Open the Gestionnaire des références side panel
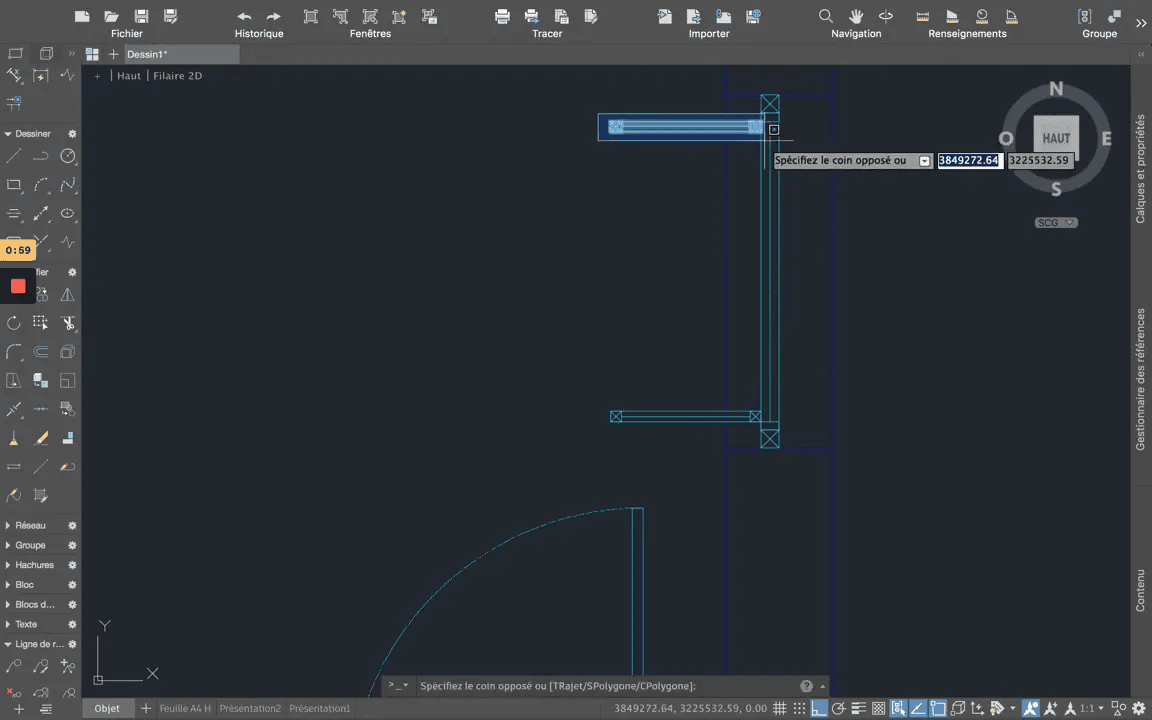The height and width of the screenshot is (720, 1152). point(1140,379)
